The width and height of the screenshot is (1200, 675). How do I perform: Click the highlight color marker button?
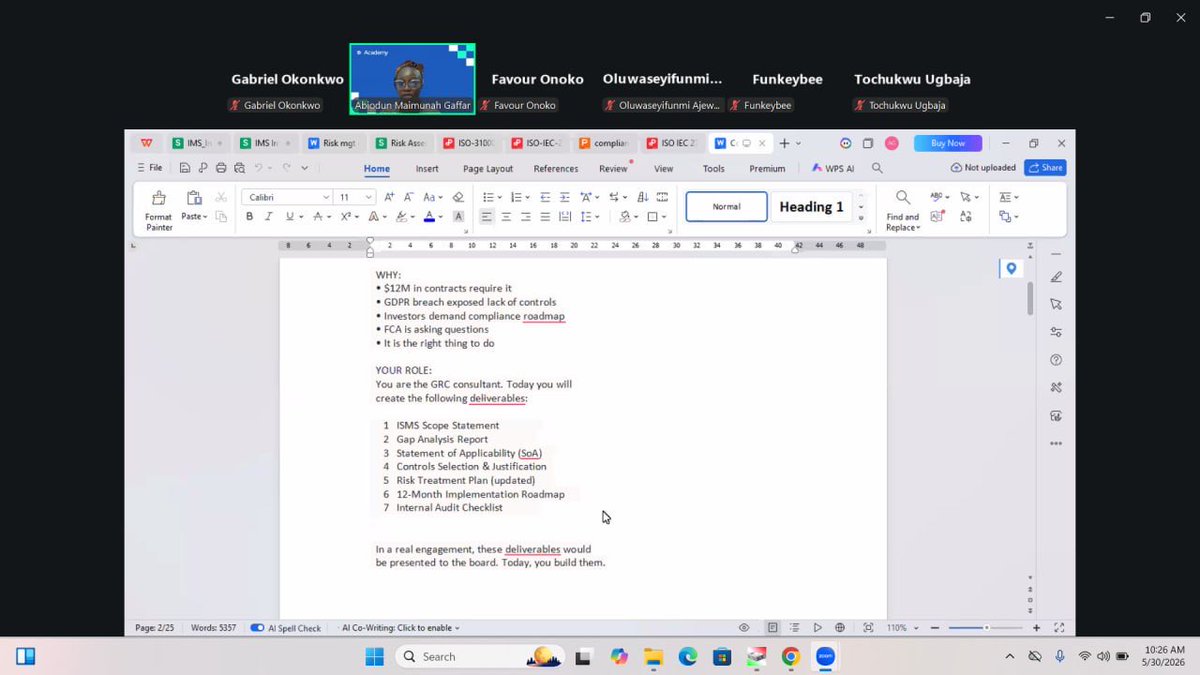click(x=401, y=216)
